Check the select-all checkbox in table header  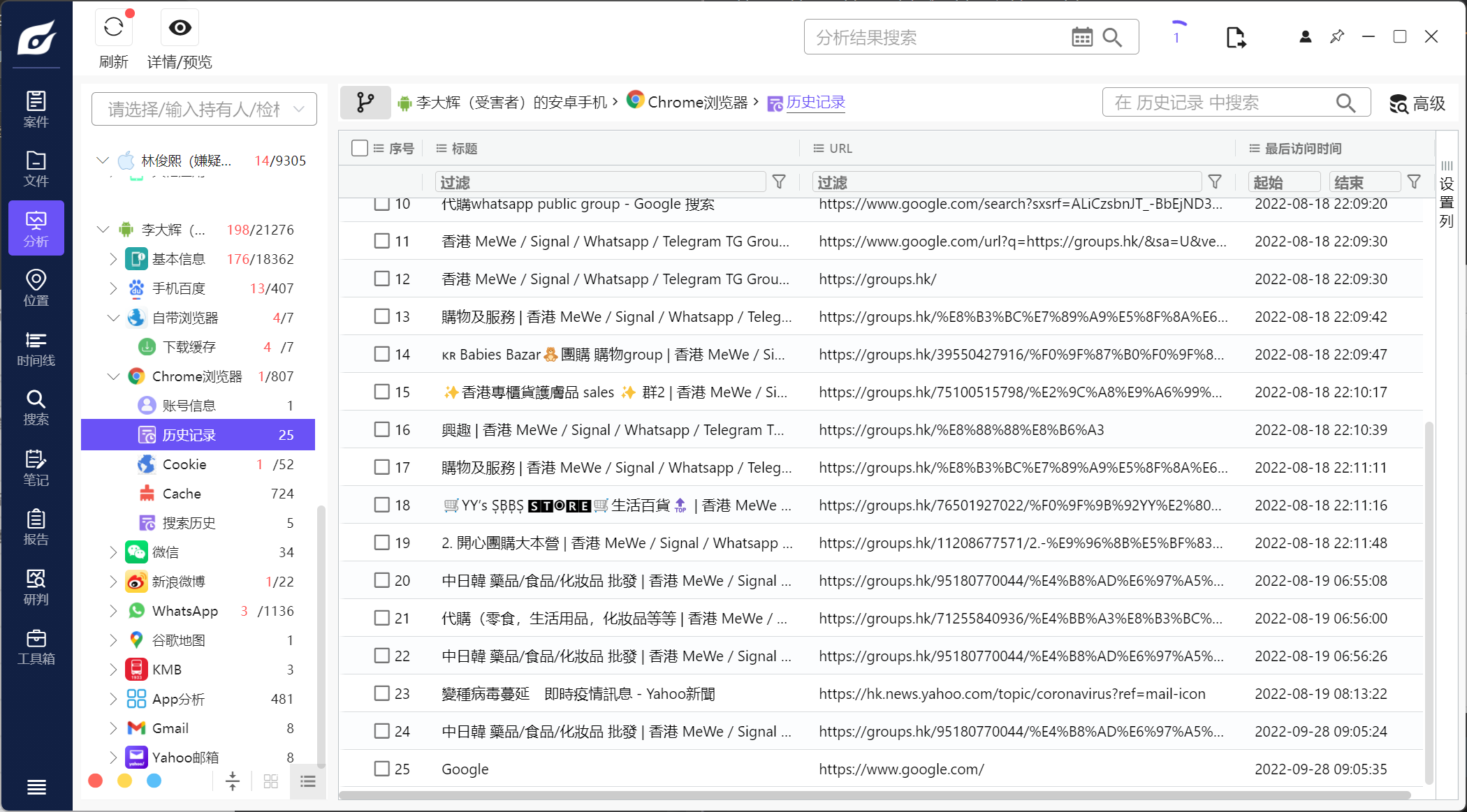pyautogui.click(x=360, y=148)
